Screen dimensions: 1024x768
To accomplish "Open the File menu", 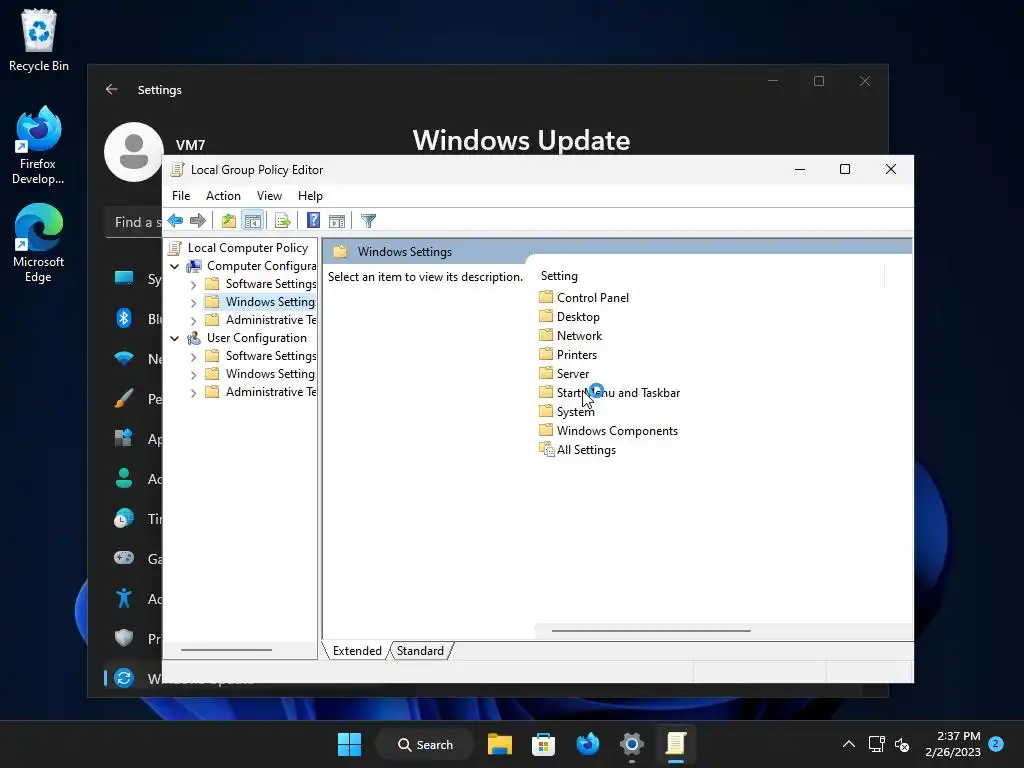I will click(x=181, y=196).
